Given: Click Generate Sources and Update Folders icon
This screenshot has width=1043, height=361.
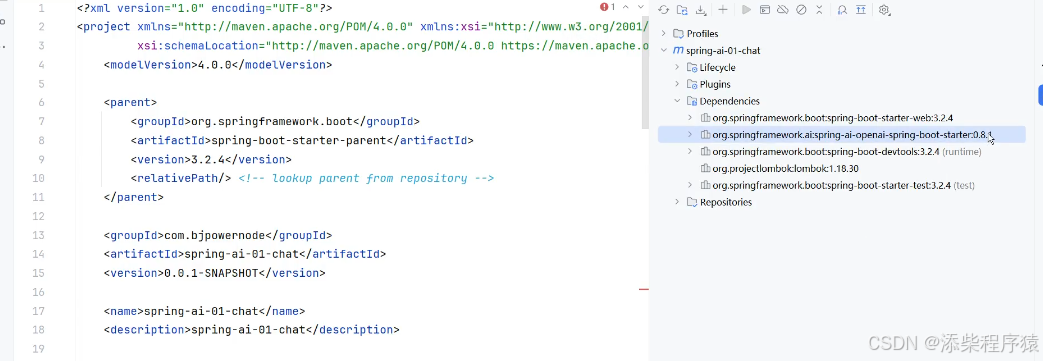Looking at the screenshot, I should click(x=682, y=9).
